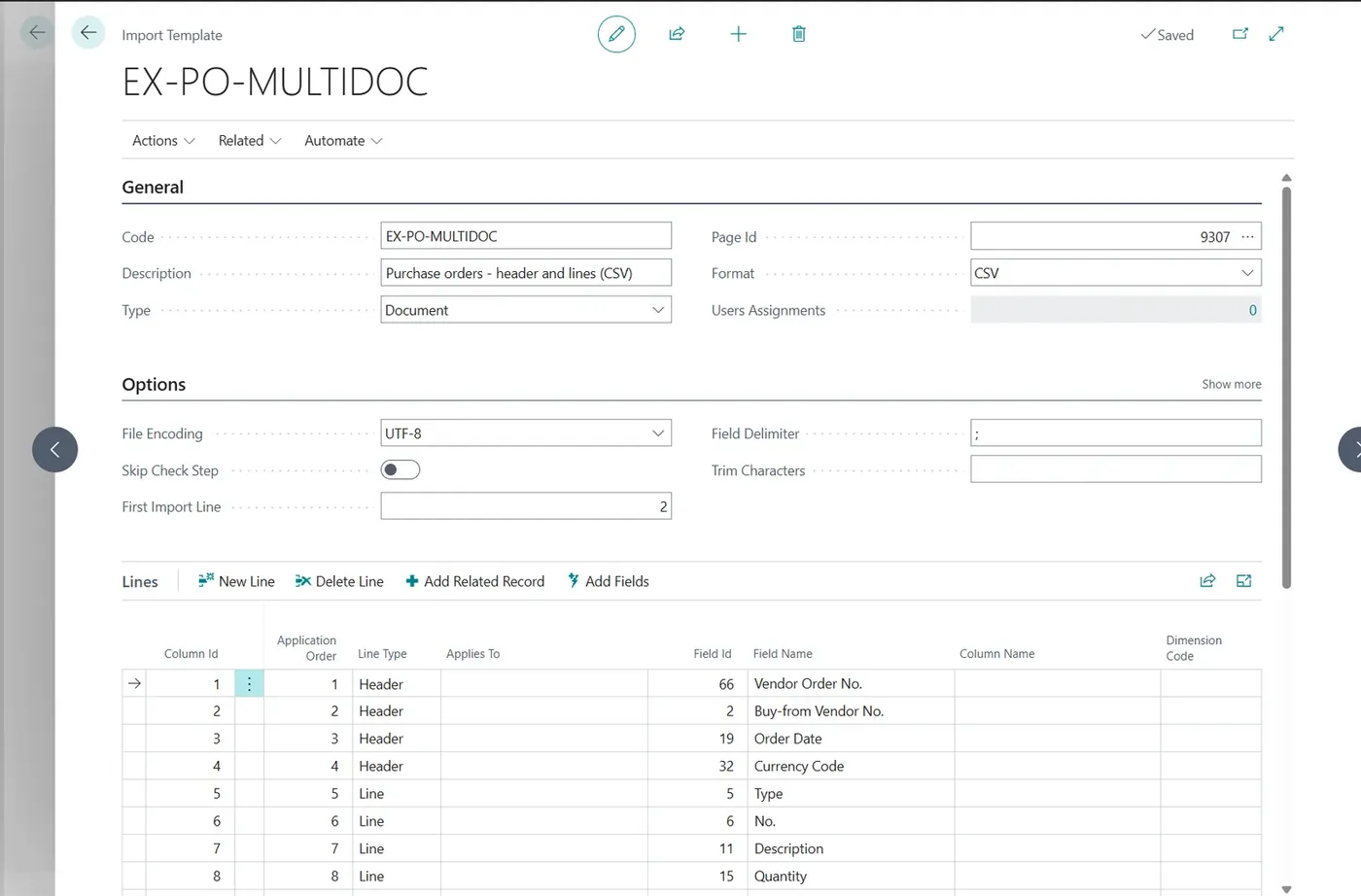The image size is (1361, 896).
Task: Click the Lines section label
Action: coord(140,582)
